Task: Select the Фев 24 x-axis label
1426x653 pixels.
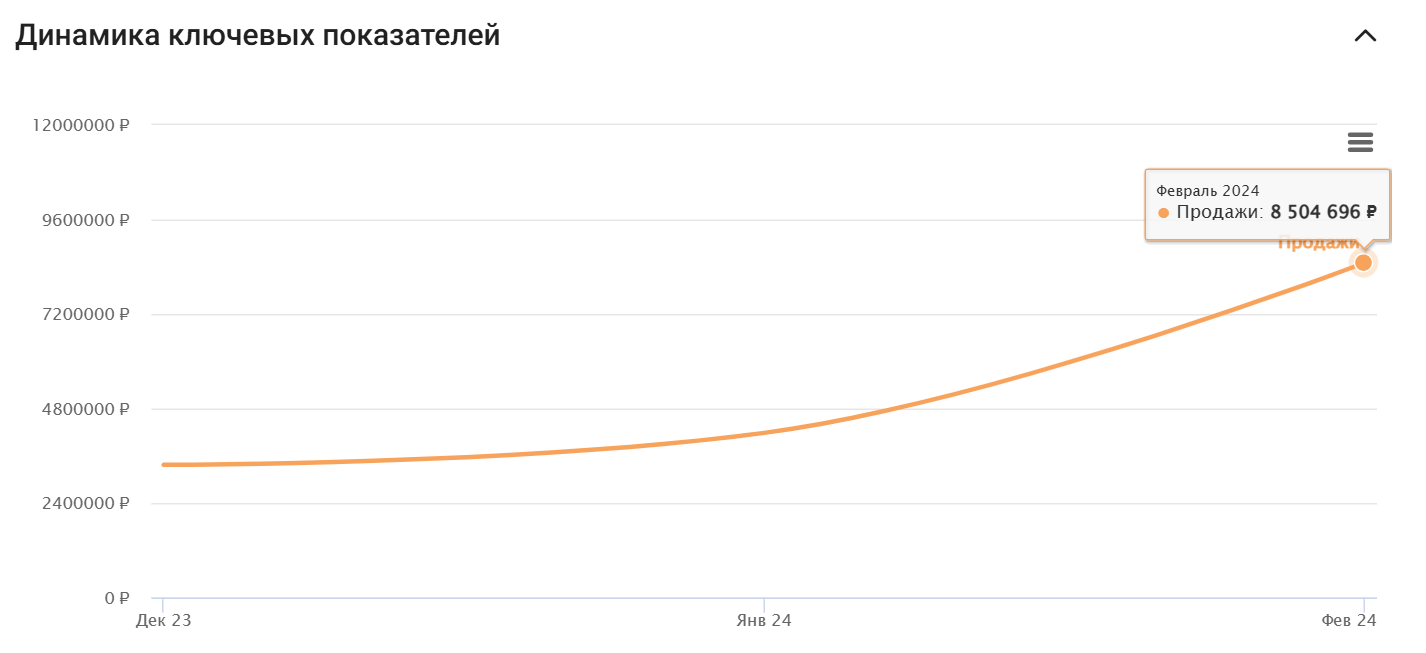Action: click(1349, 621)
